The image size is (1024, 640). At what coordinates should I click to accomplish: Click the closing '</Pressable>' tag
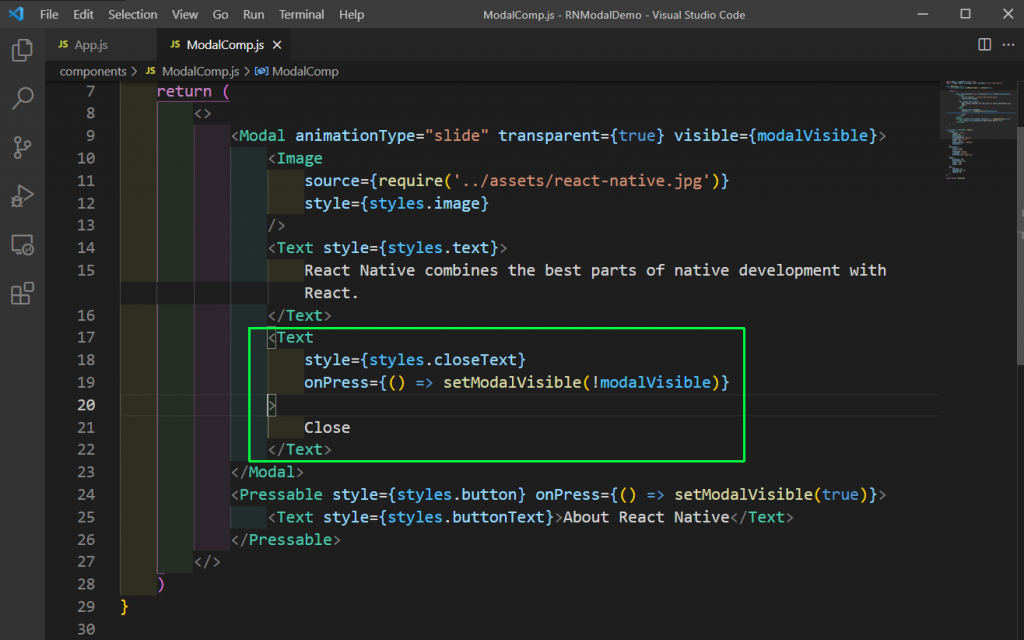pos(285,540)
